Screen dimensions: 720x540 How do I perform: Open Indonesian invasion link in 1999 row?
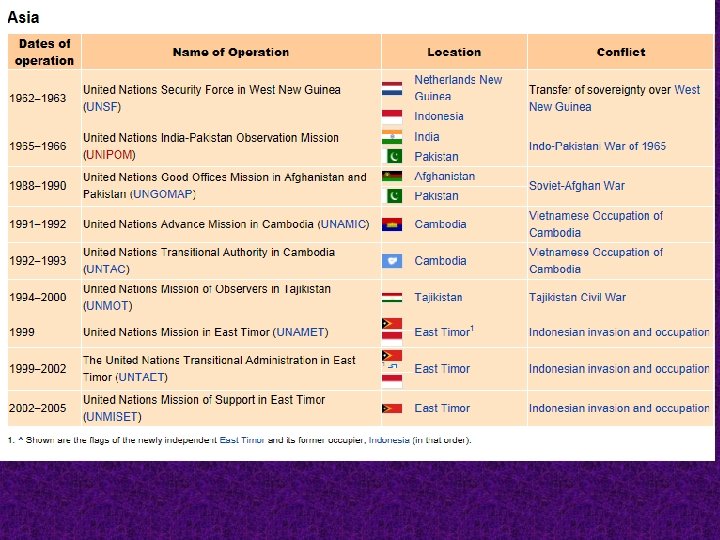(x=619, y=332)
